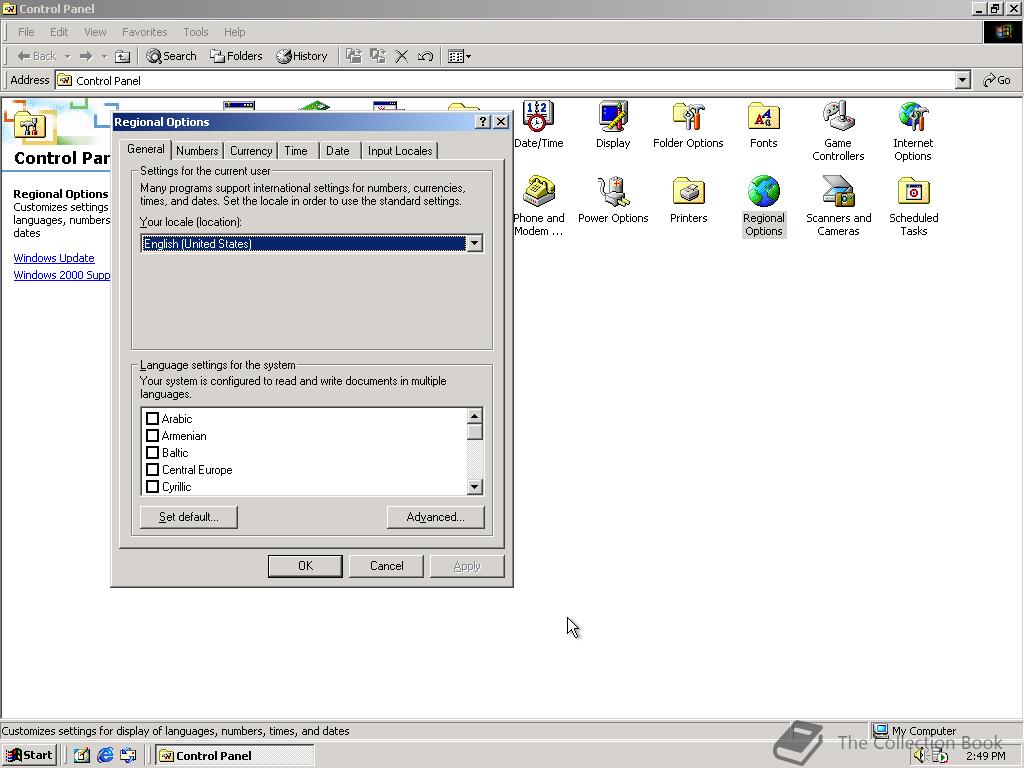Click the Set default button
The image size is (1024, 768).
point(189,517)
